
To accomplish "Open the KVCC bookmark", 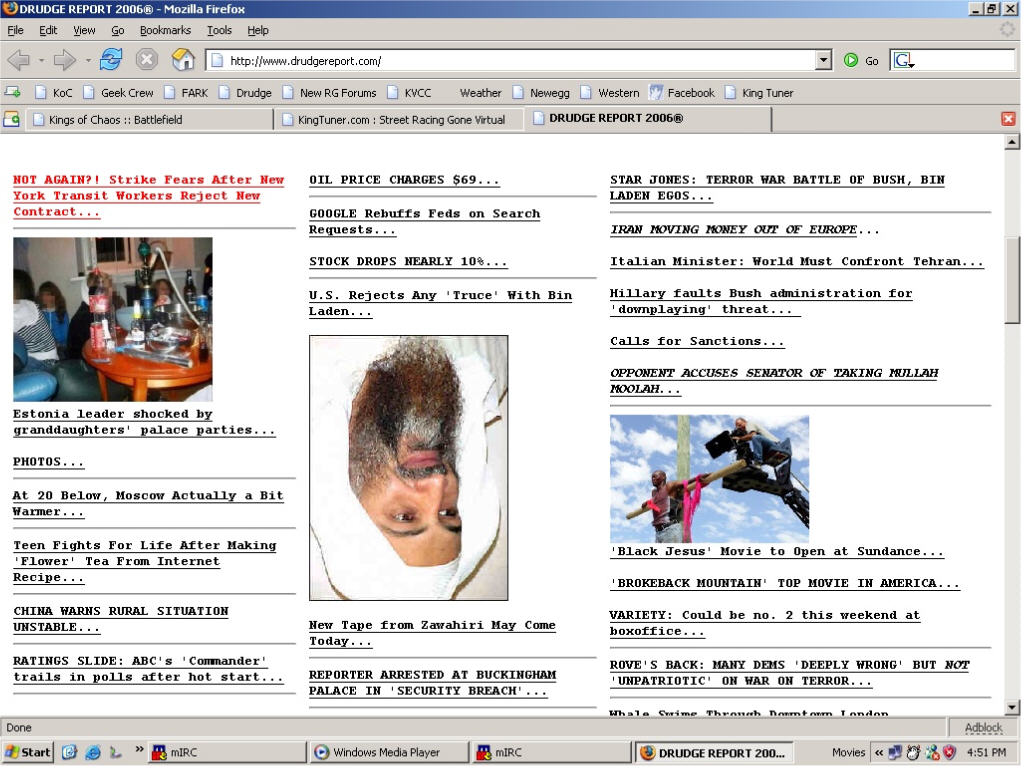I will pyautogui.click(x=409, y=93).
